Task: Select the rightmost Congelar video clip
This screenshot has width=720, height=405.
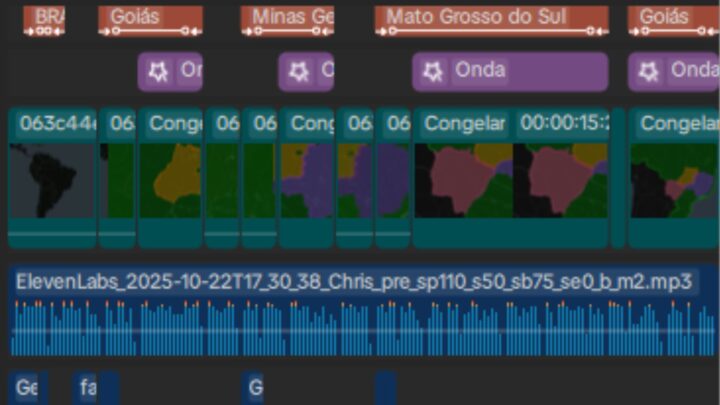Action: coord(674,178)
